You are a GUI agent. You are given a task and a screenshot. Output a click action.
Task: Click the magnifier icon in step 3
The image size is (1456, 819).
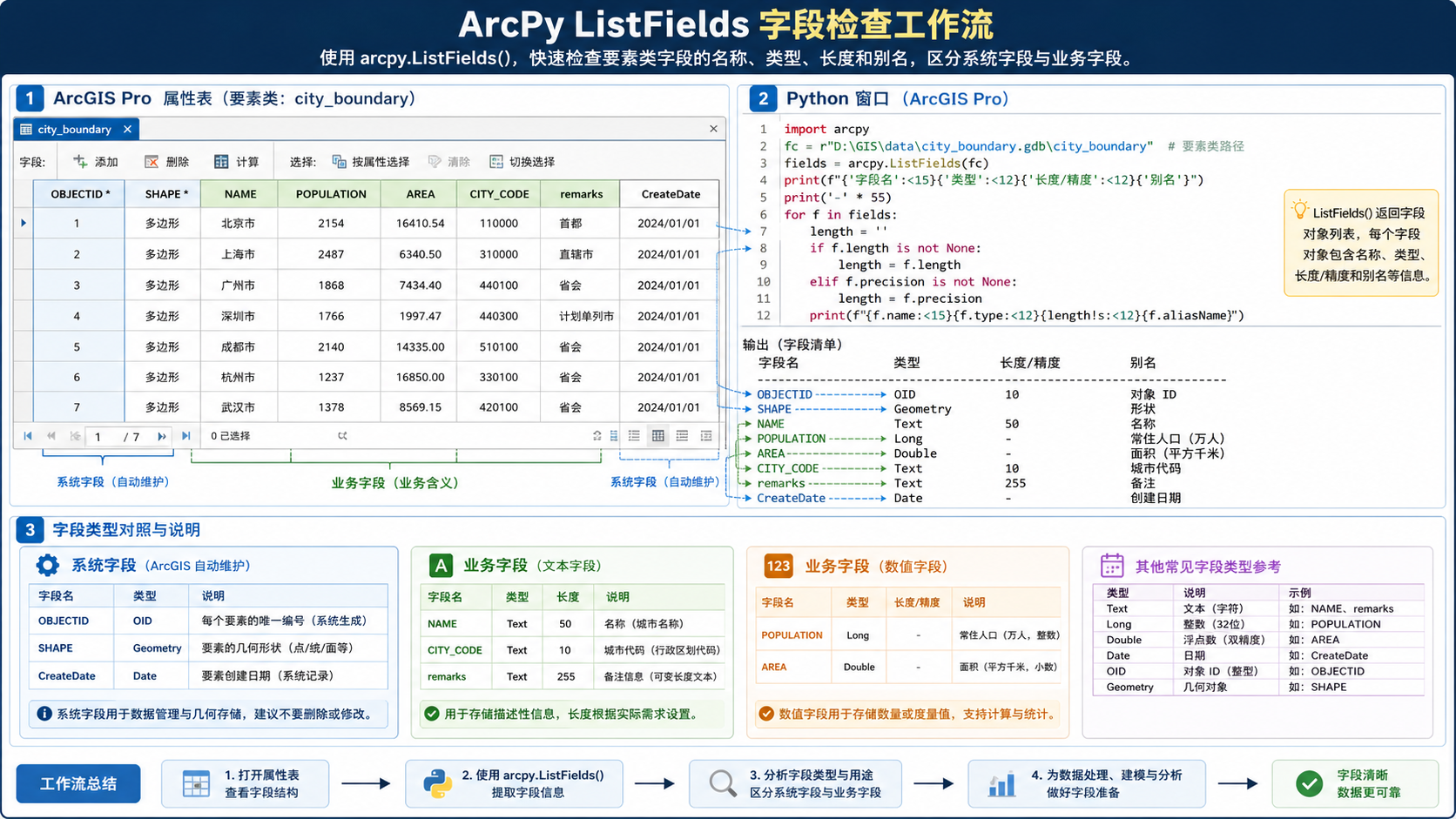pyautogui.click(x=722, y=783)
